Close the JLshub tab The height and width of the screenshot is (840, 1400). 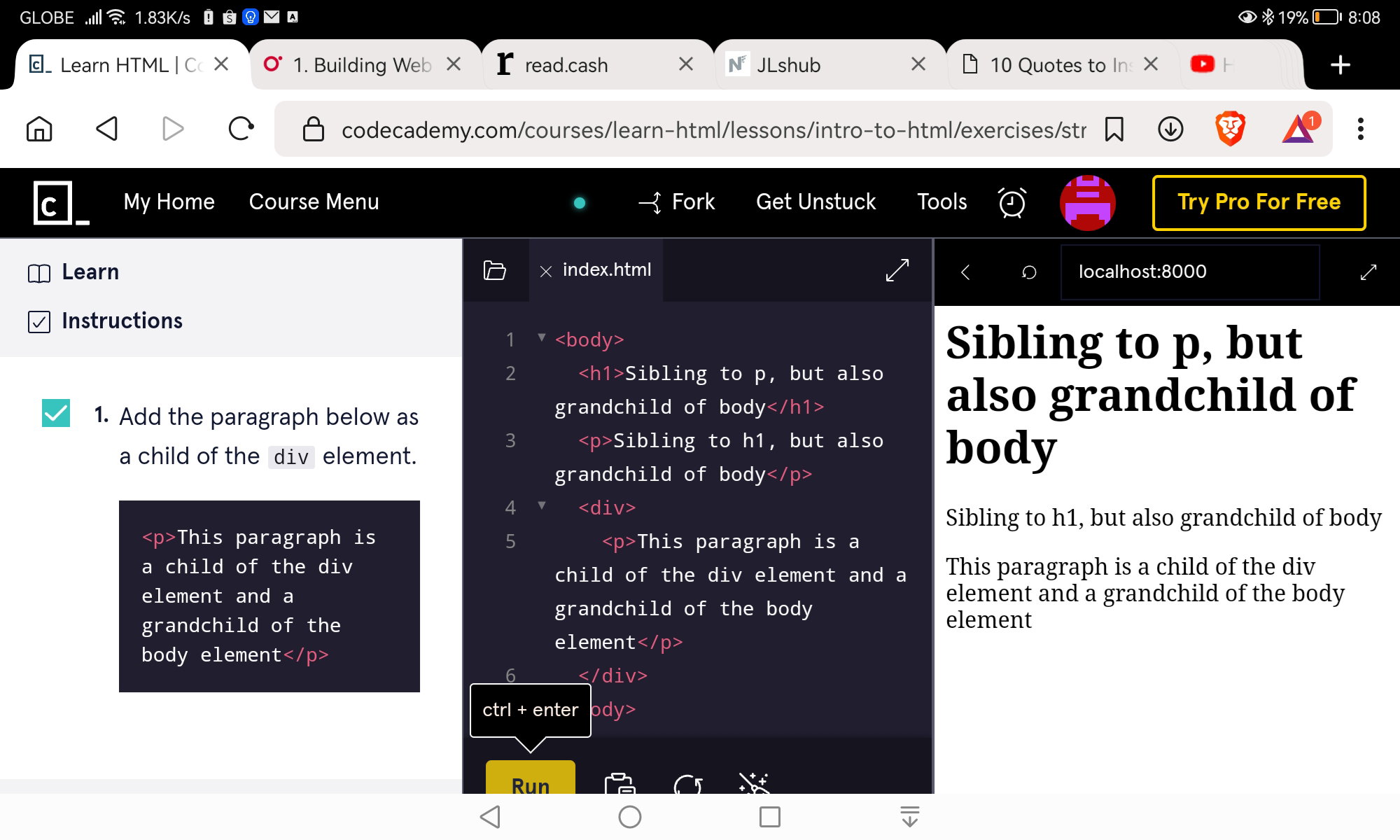(918, 64)
